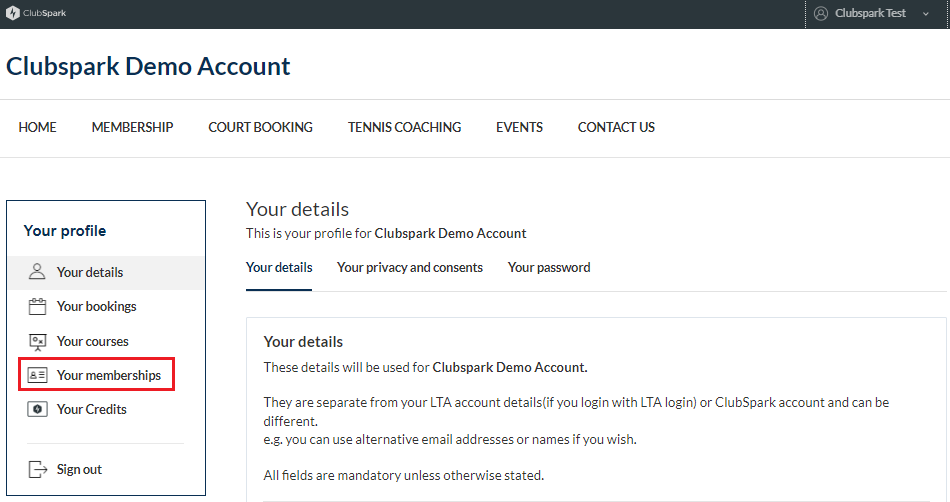Screen dimensions: 950x502
Task: Open the Clubspark Test user menu
Action: pos(870,13)
